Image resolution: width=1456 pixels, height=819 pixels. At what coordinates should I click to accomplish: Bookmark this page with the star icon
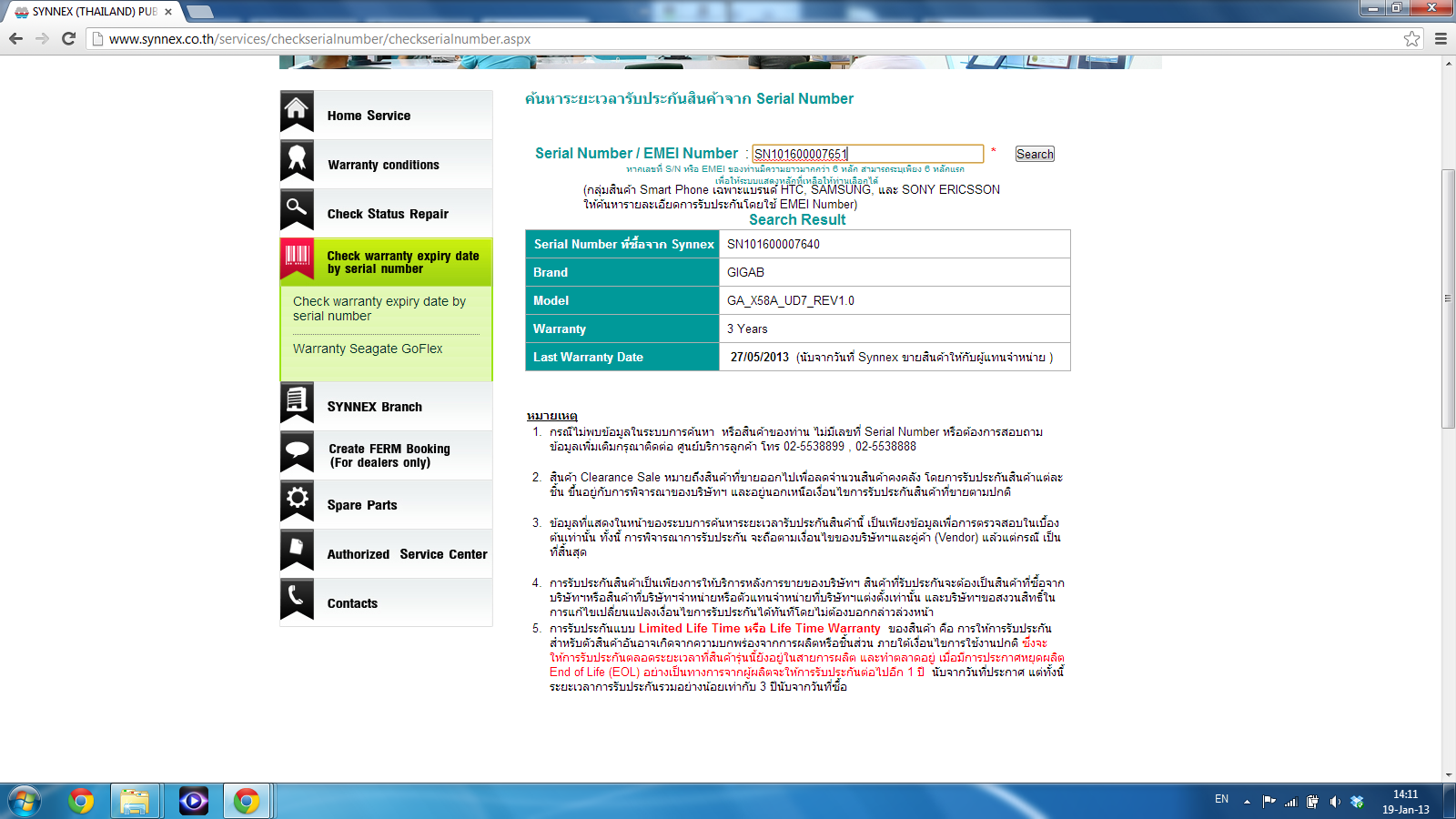(1411, 38)
